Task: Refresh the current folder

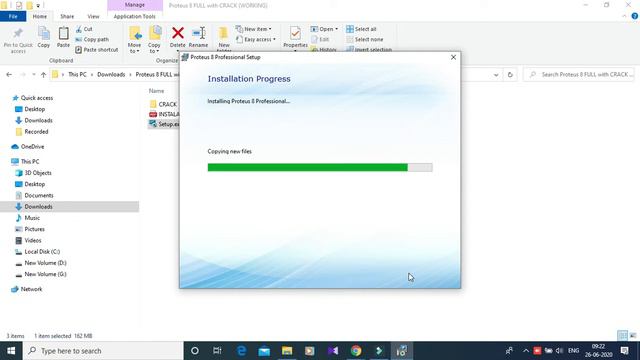Action: tap(510, 75)
